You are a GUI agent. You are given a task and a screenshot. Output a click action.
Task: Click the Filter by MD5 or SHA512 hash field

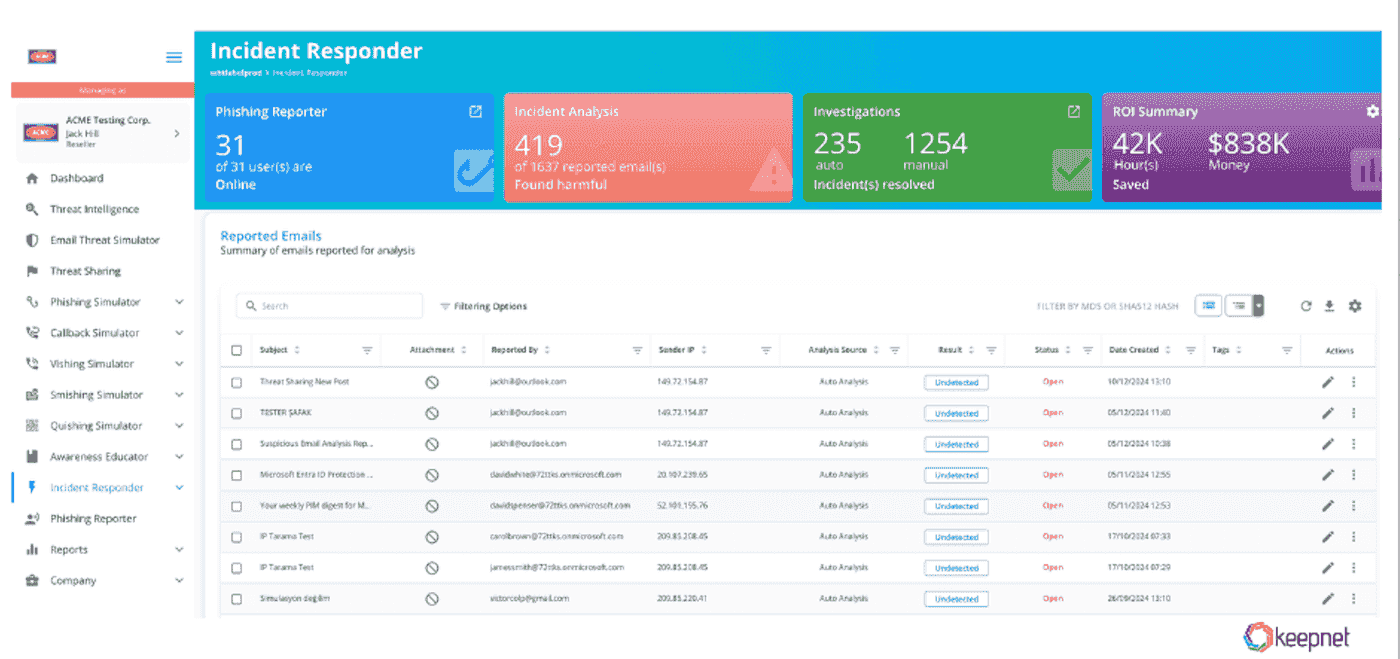pos(1107,306)
